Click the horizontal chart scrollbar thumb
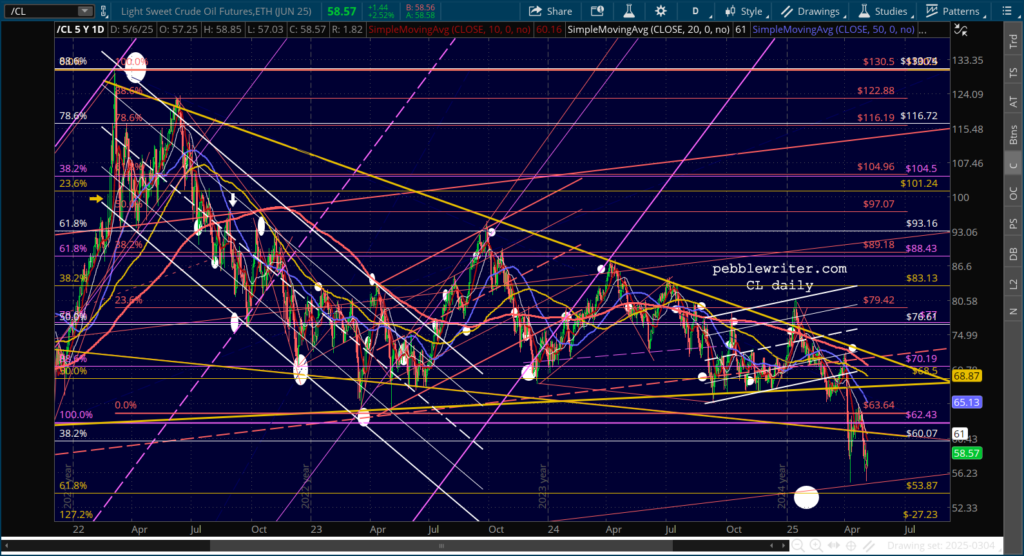1024x556 pixels. click(x=441, y=546)
